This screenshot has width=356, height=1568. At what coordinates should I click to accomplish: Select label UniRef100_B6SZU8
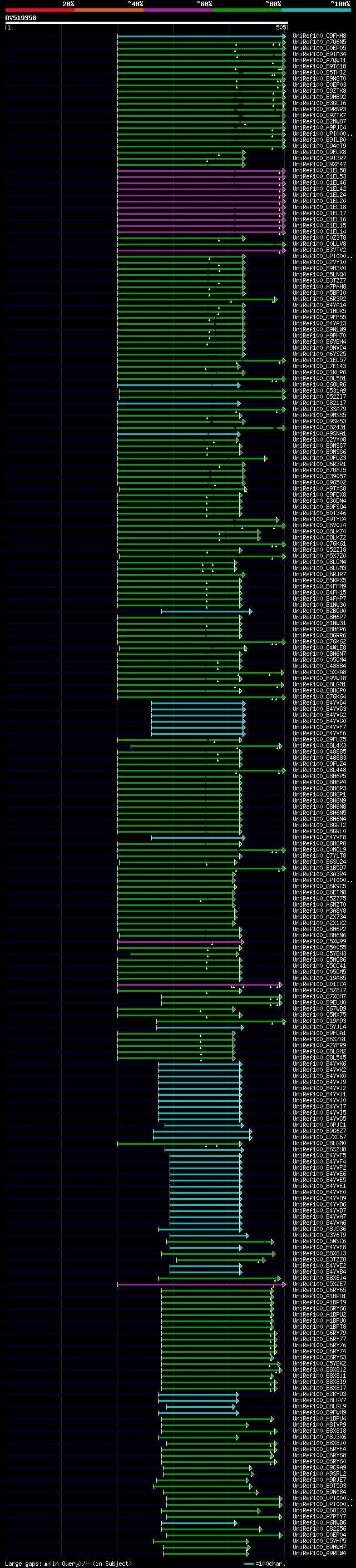pyautogui.click(x=319, y=1150)
